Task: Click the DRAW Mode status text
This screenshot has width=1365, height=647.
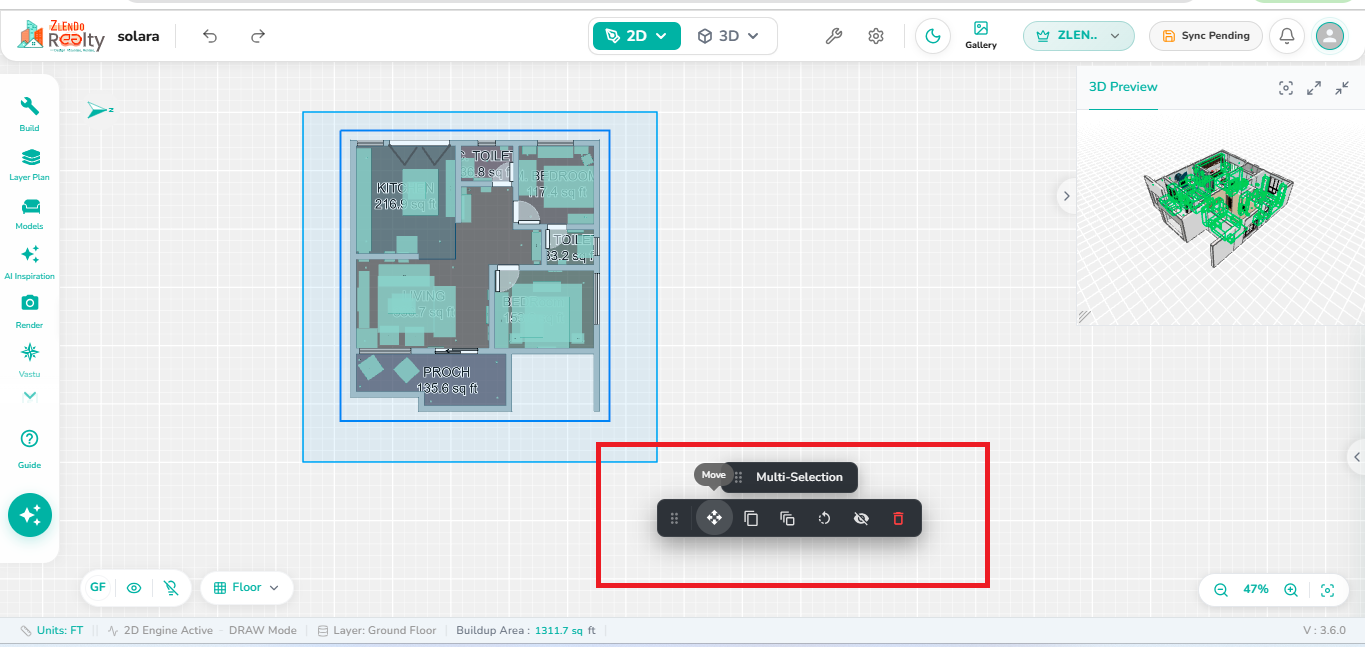Action: point(263,631)
